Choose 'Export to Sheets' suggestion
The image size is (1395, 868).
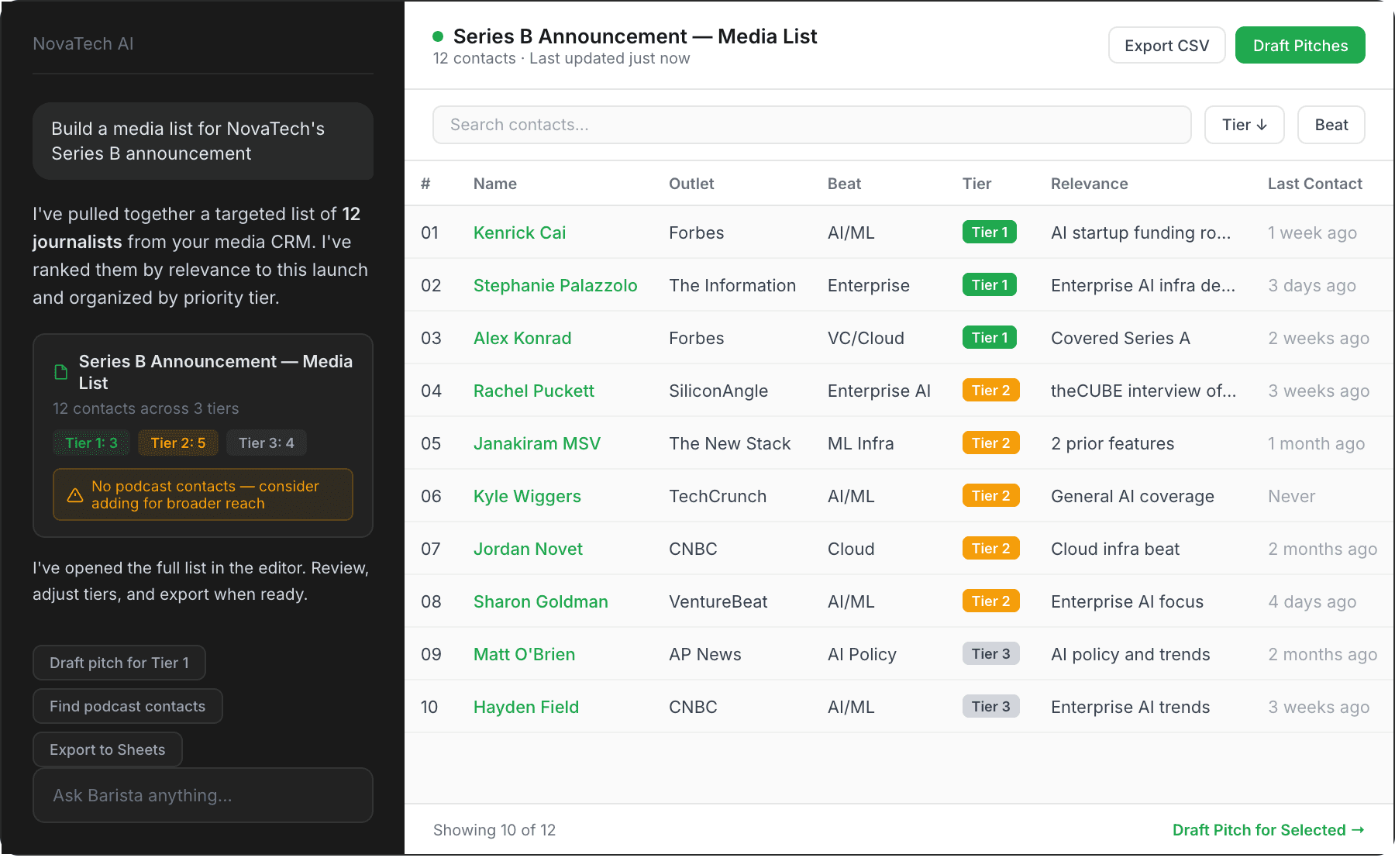click(108, 749)
